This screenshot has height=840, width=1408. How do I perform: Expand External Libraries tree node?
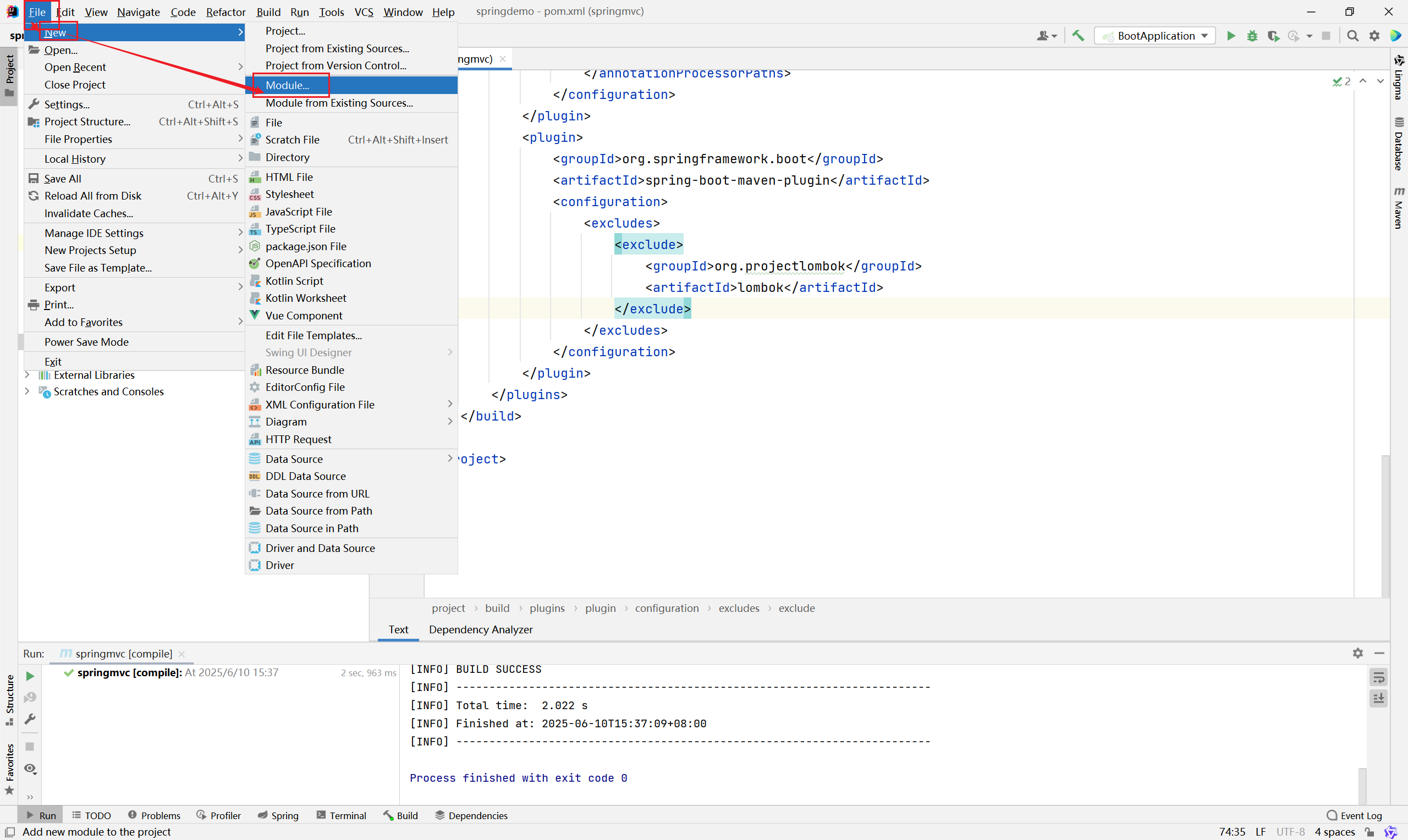tap(27, 375)
